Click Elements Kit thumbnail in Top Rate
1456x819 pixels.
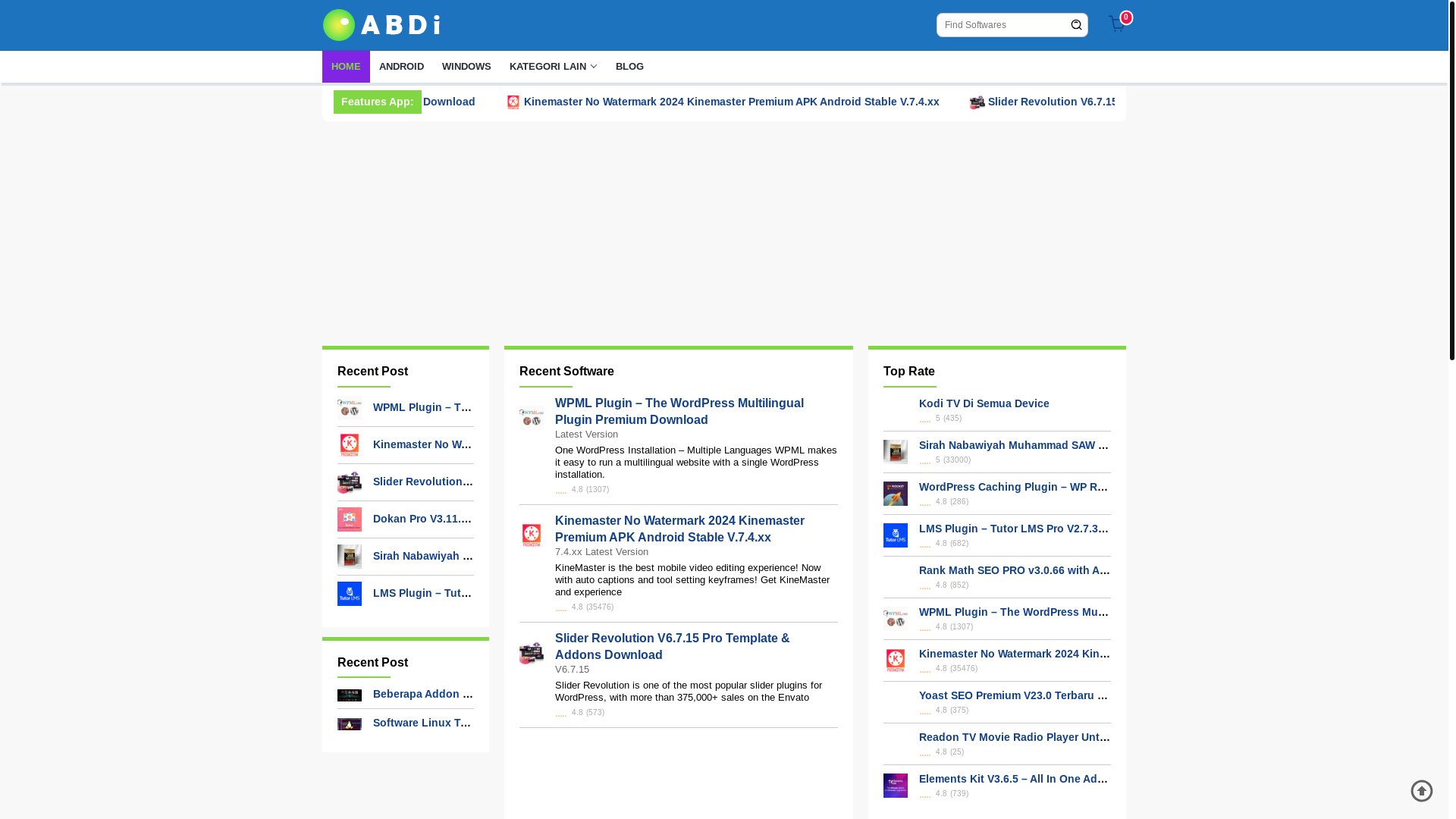(x=896, y=786)
